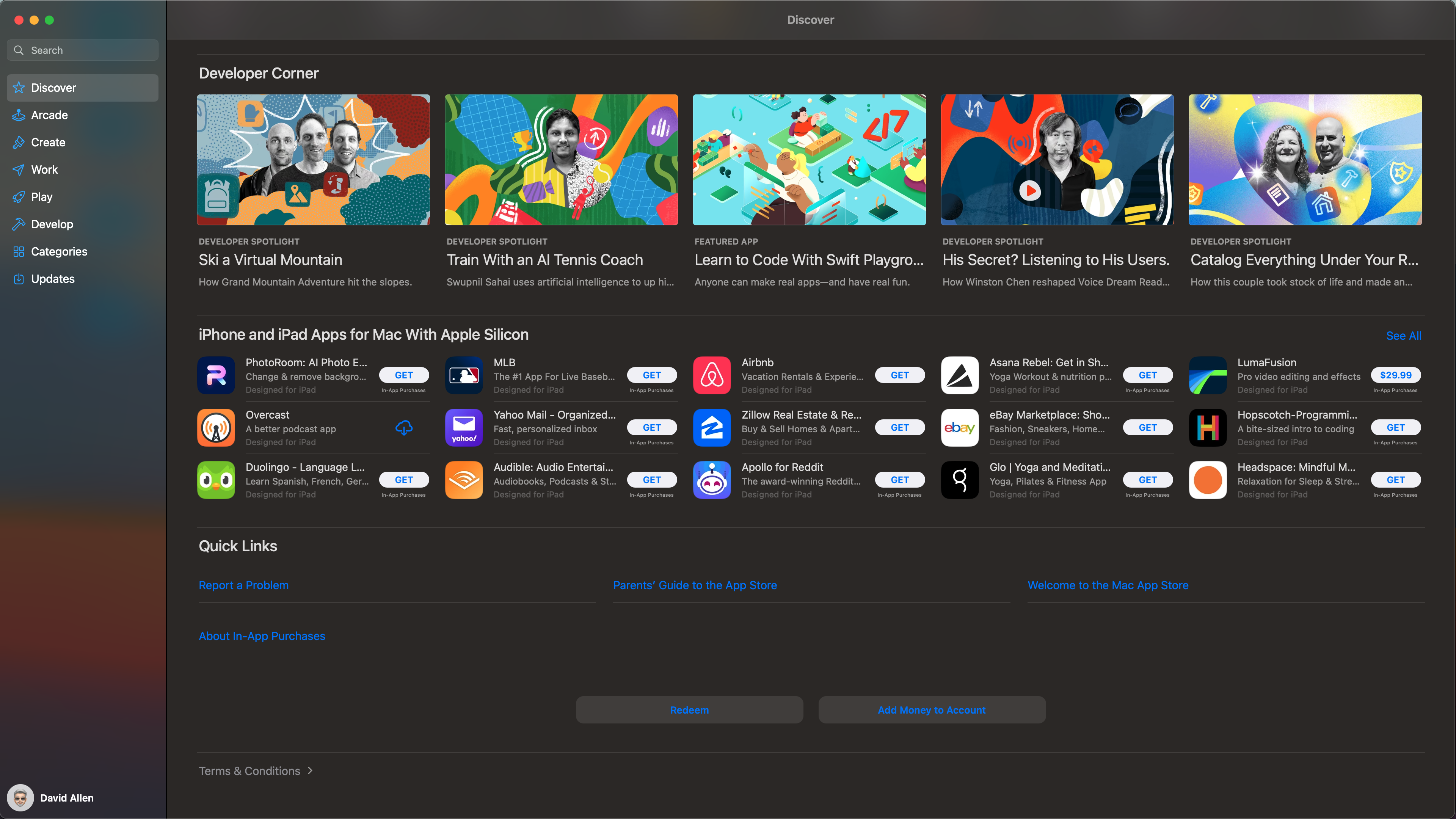The image size is (1456, 819).
Task: Buy LumaFusion for $29.99
Action: (1395, 375)
